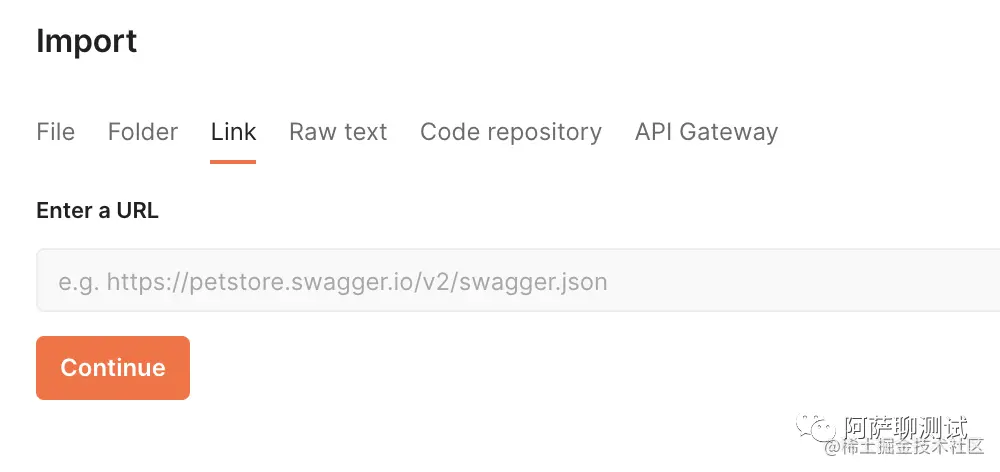The height and width of the screenshot is (472, 1000).
Task: Click the Continue button
Action: click(113, 368)
